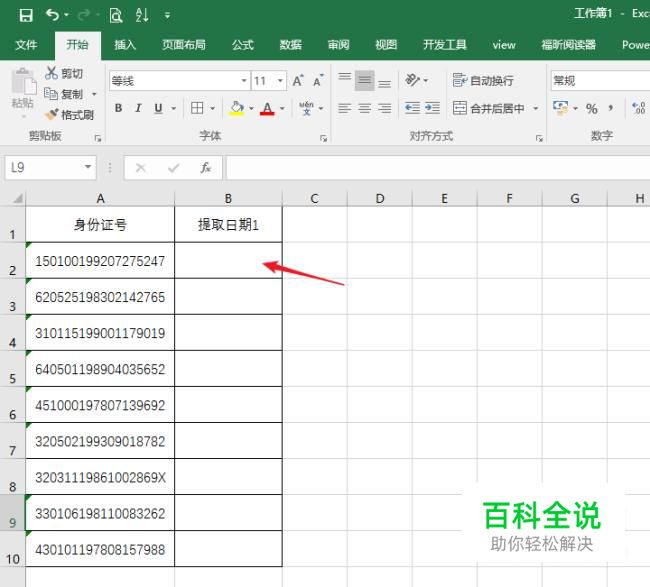Viewport: 650px width, 587px height.
Task: Click the Increase Indent icon
Action: point(432,108)
